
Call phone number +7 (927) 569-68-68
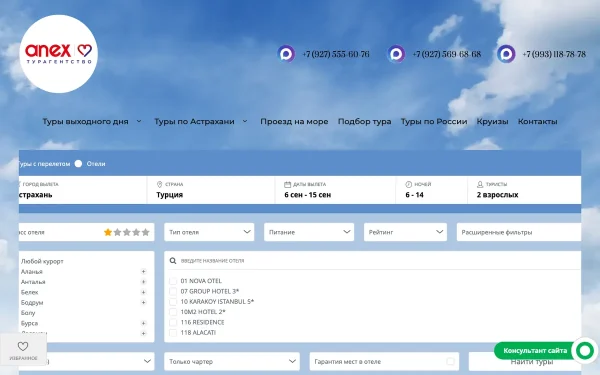[447, 54]
